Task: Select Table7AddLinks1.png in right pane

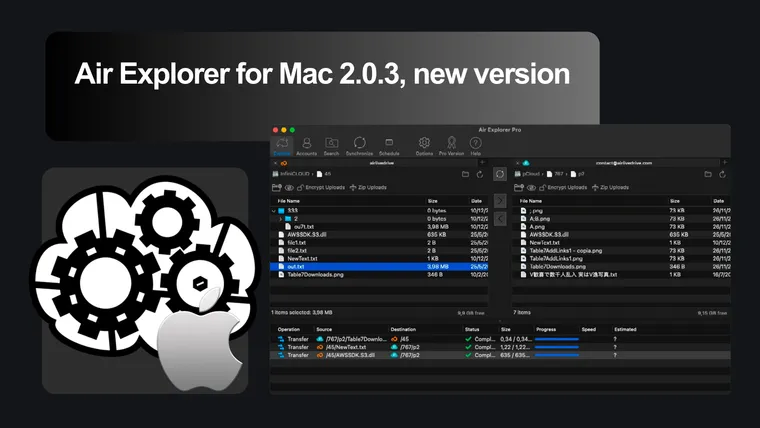Action: point(621,258)
